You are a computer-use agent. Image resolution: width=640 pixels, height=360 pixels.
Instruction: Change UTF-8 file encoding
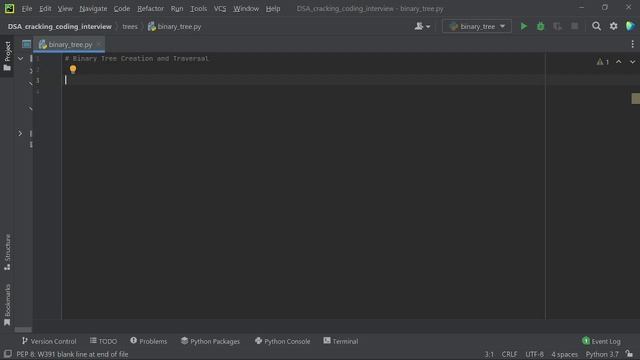[x=534, y=354]
